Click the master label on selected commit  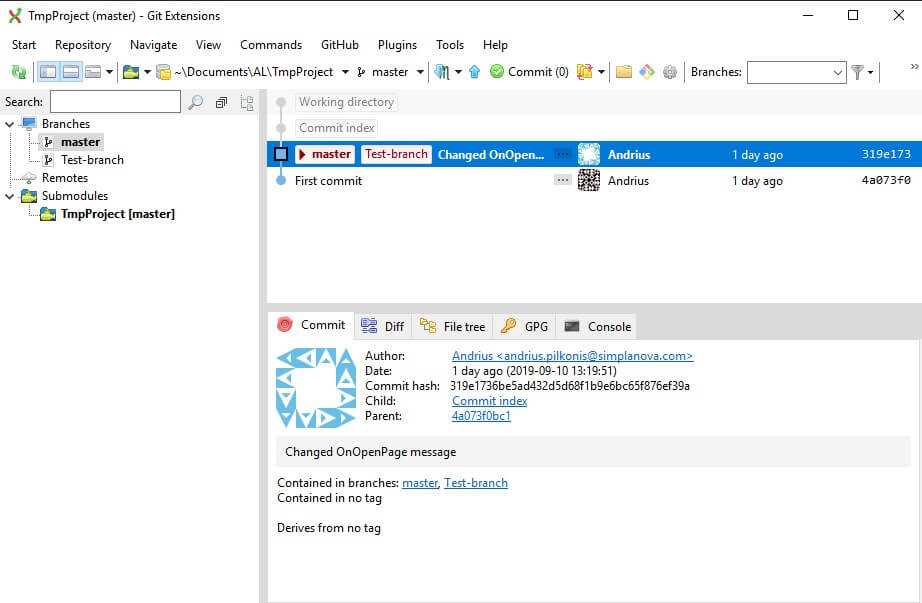325,154
